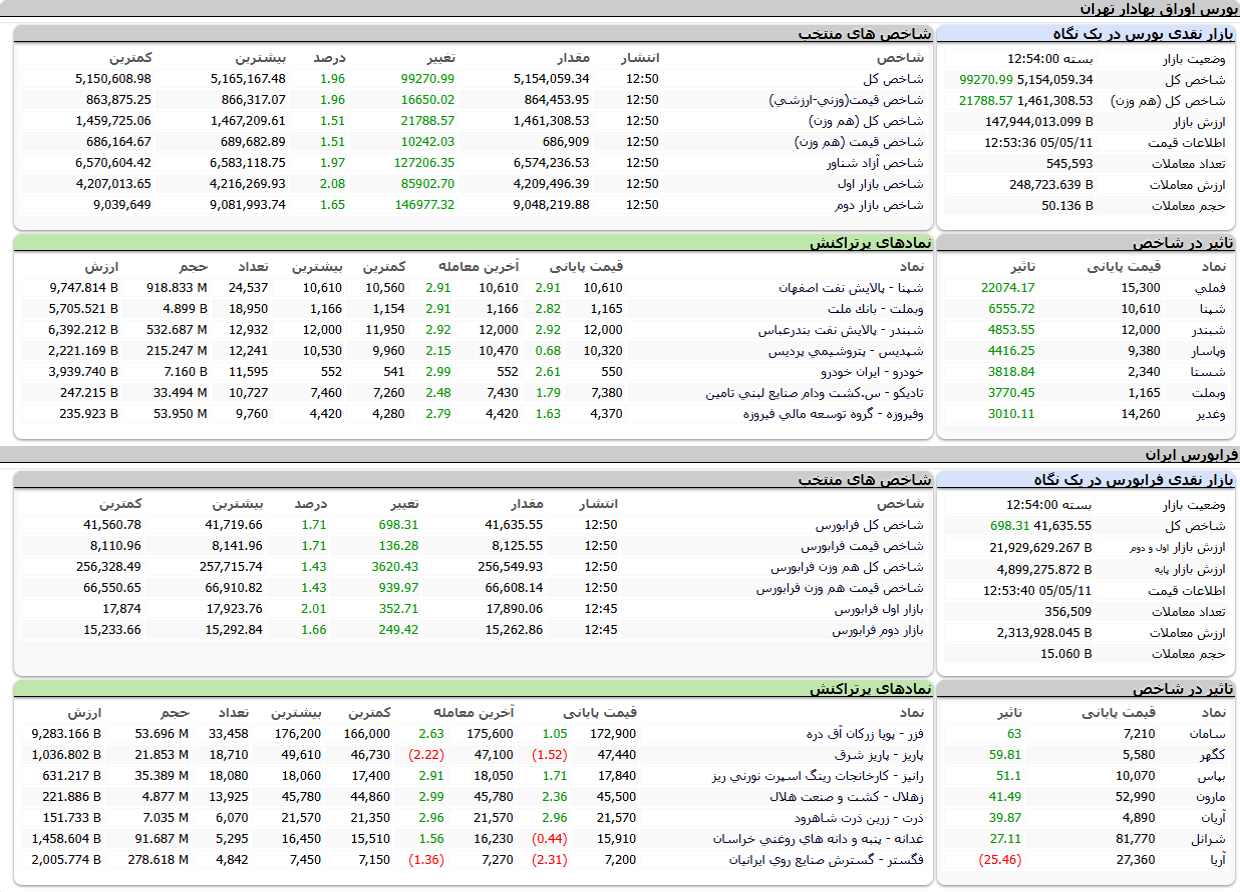
Task: Select 'وپاسار' in the index impact table
Action: (1207, 351)
